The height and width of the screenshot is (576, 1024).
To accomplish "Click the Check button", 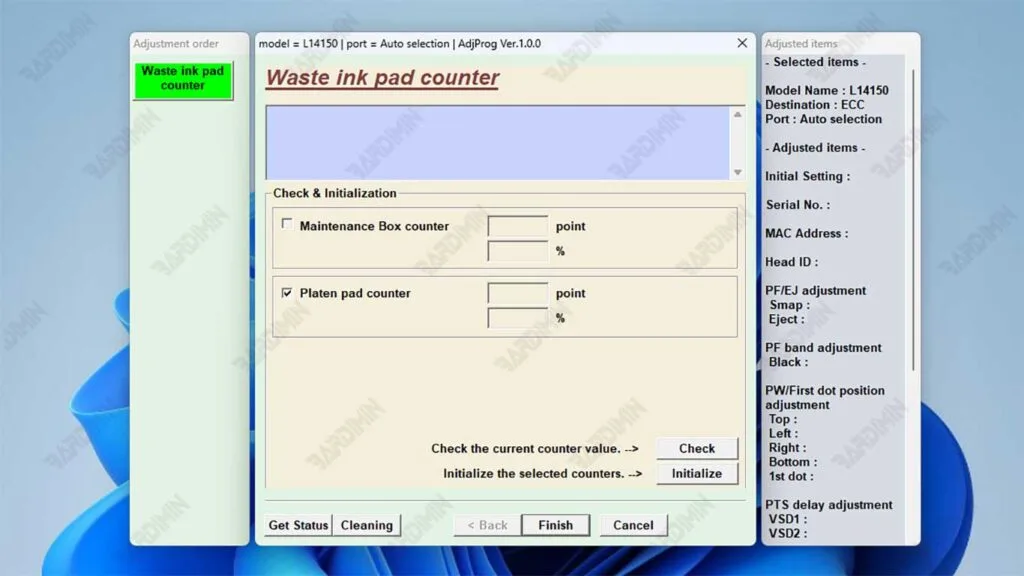I will pos(697,449).
